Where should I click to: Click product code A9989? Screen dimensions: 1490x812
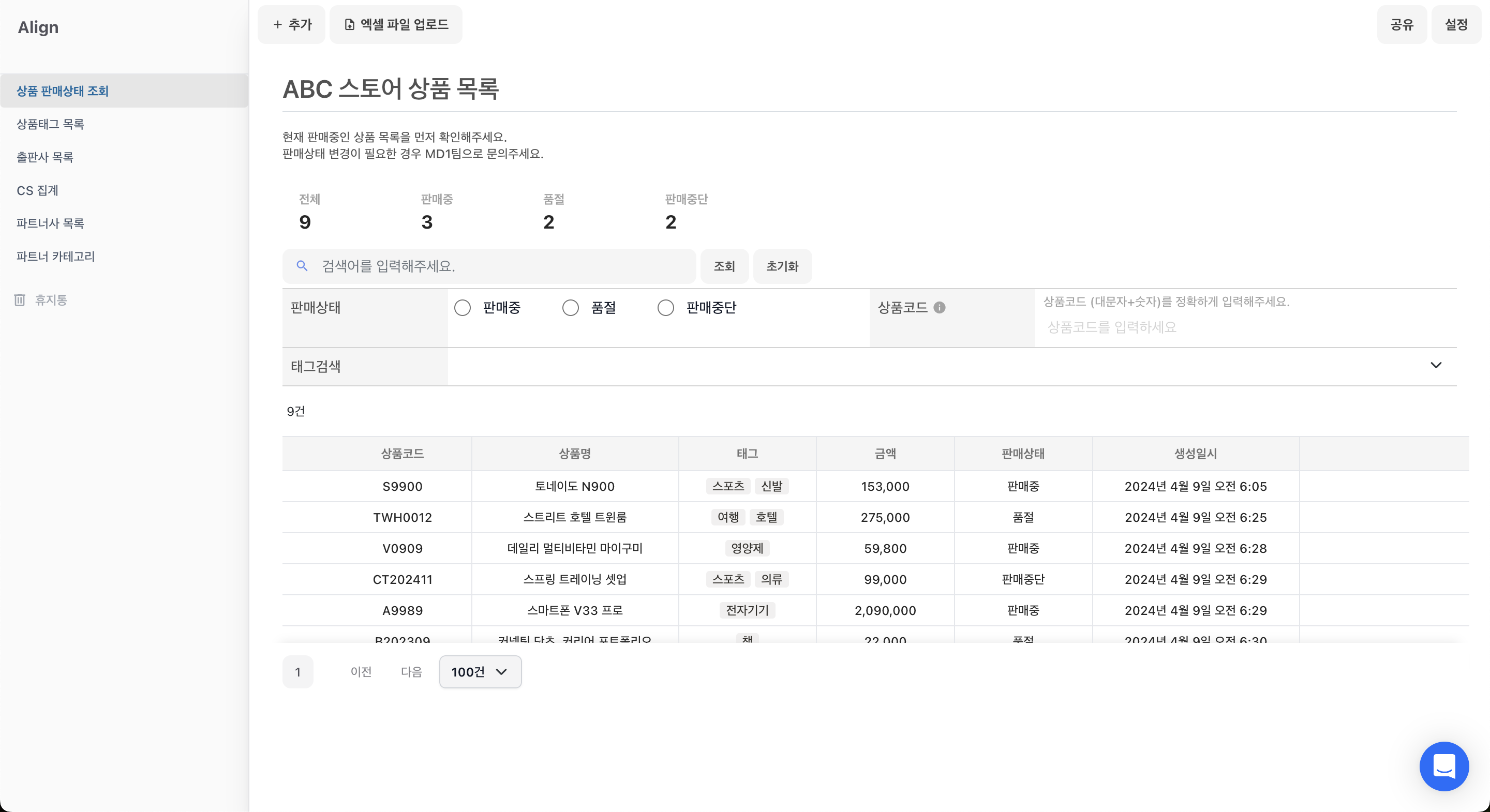[402, 611]
